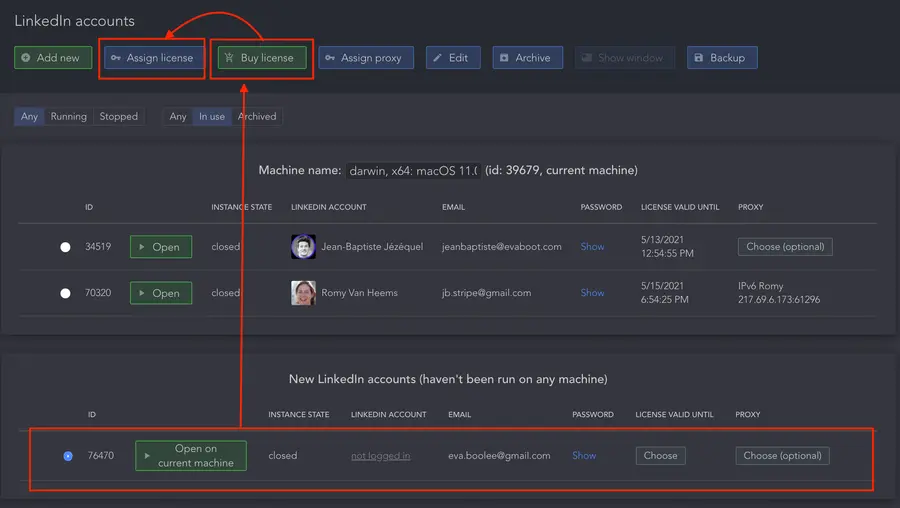This screenshot has height=508, width=900.
Task: Open instance for account 70320
Action: [x=161, y=293]
